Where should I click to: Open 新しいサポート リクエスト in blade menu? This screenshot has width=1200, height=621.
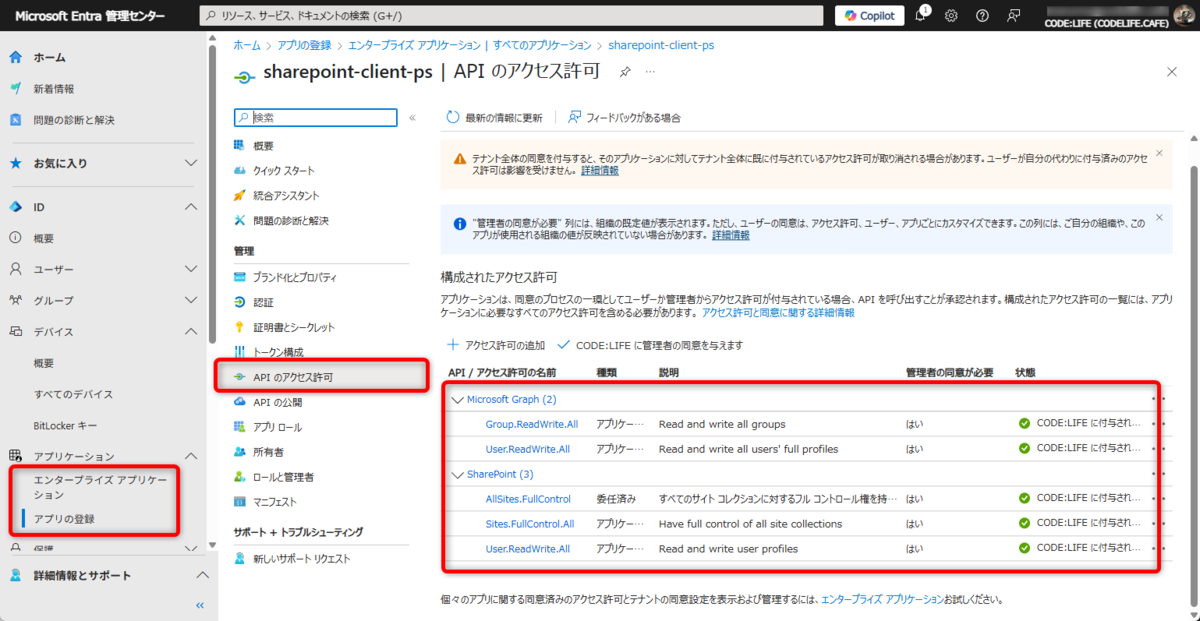pos(304,559)
